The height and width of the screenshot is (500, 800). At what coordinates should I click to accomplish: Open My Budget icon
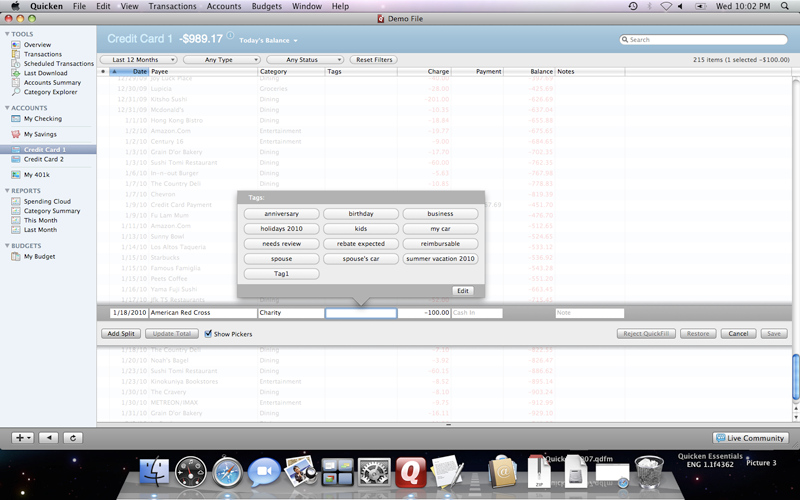tap(16, 256)
